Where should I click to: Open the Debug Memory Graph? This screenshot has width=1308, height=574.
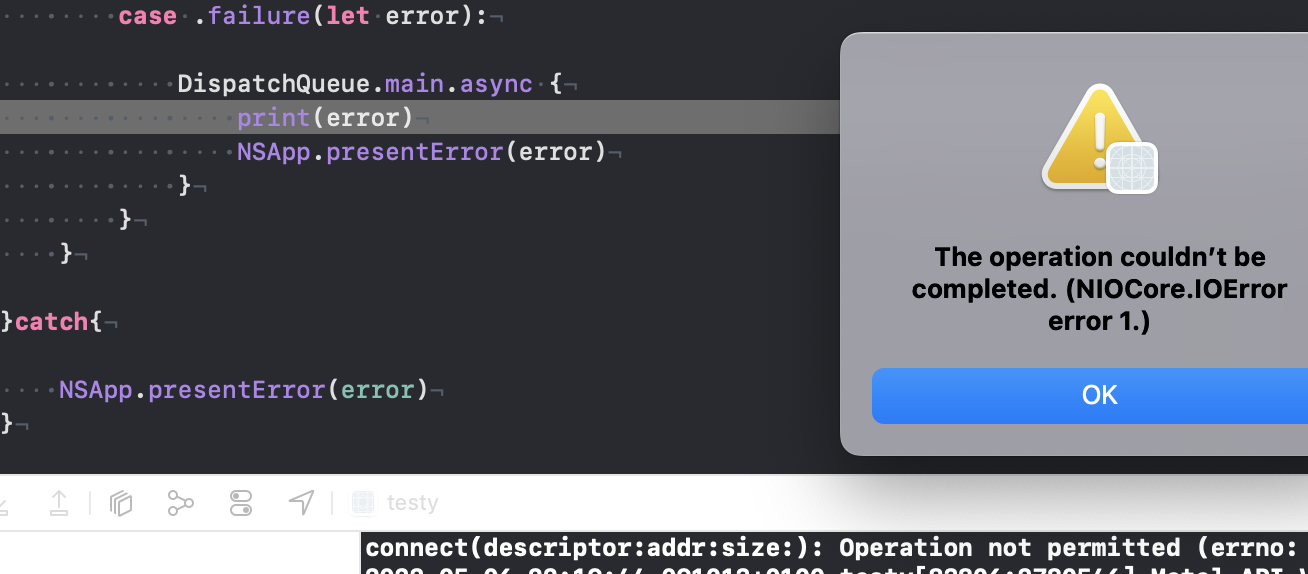[x=180, y=503]
